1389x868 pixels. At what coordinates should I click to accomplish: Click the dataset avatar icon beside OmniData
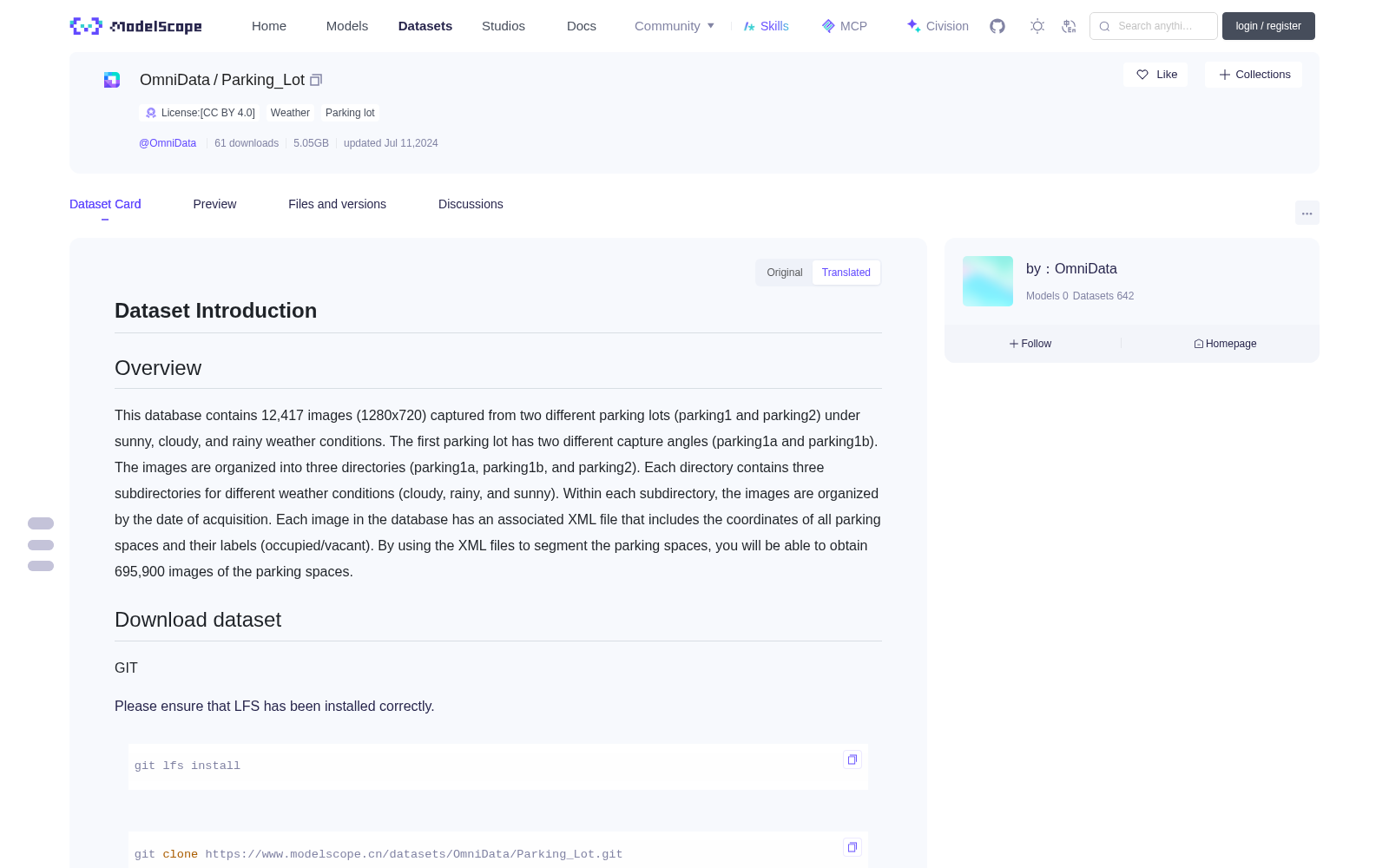(x=112, y=80)
